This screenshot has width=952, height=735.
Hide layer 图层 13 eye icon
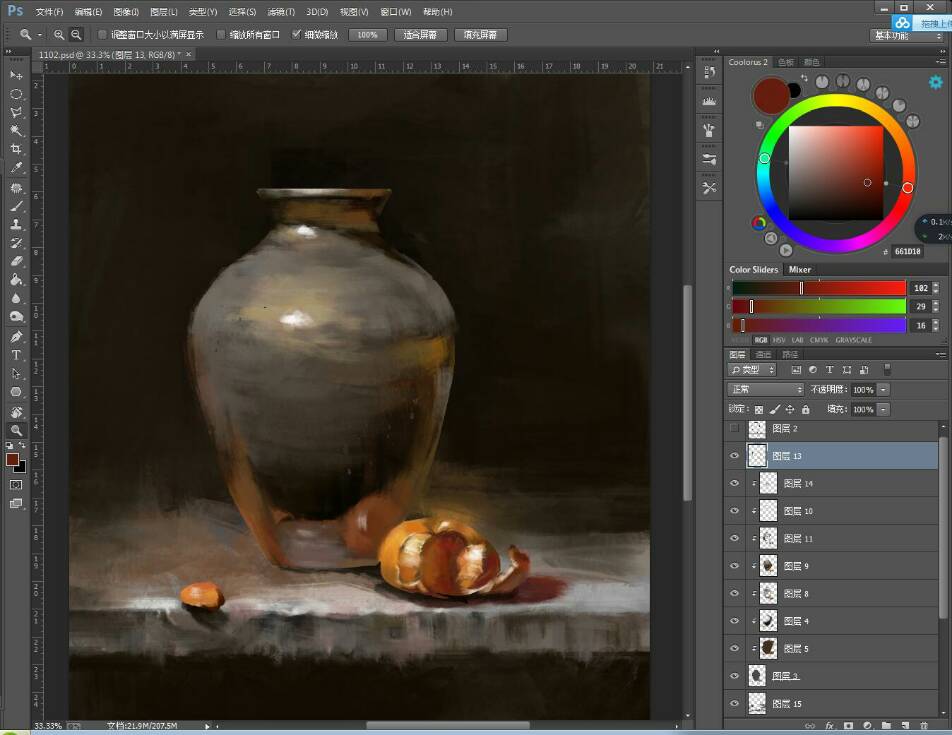pyautogui.click(x=735, y=456)
